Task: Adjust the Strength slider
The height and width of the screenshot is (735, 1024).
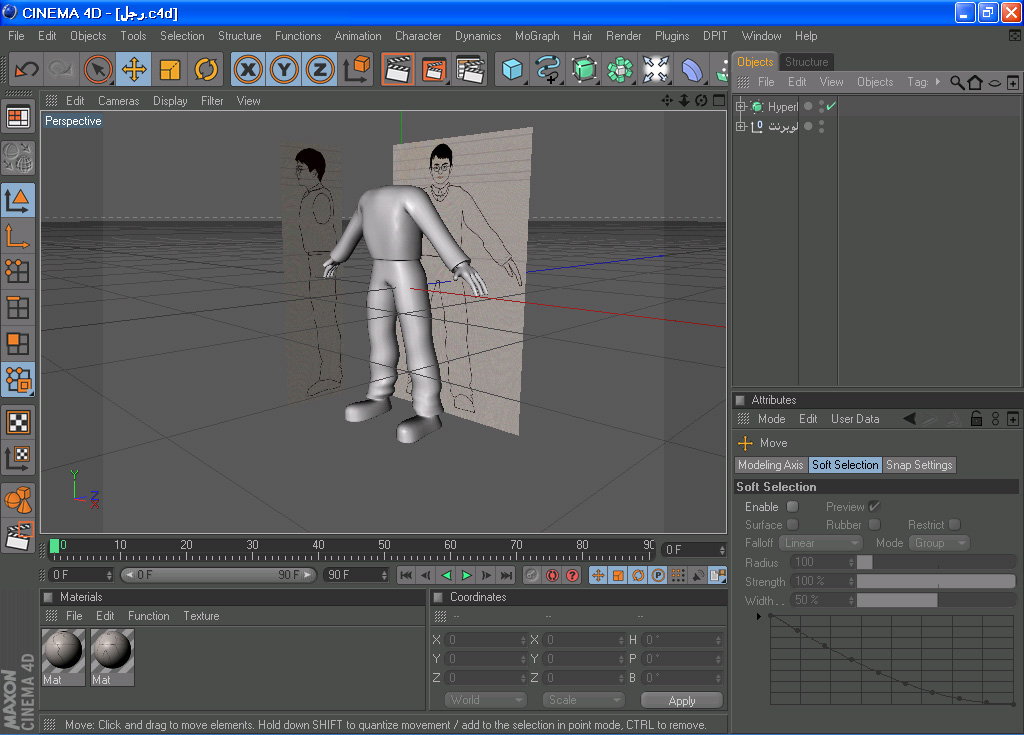Action: 936,581
